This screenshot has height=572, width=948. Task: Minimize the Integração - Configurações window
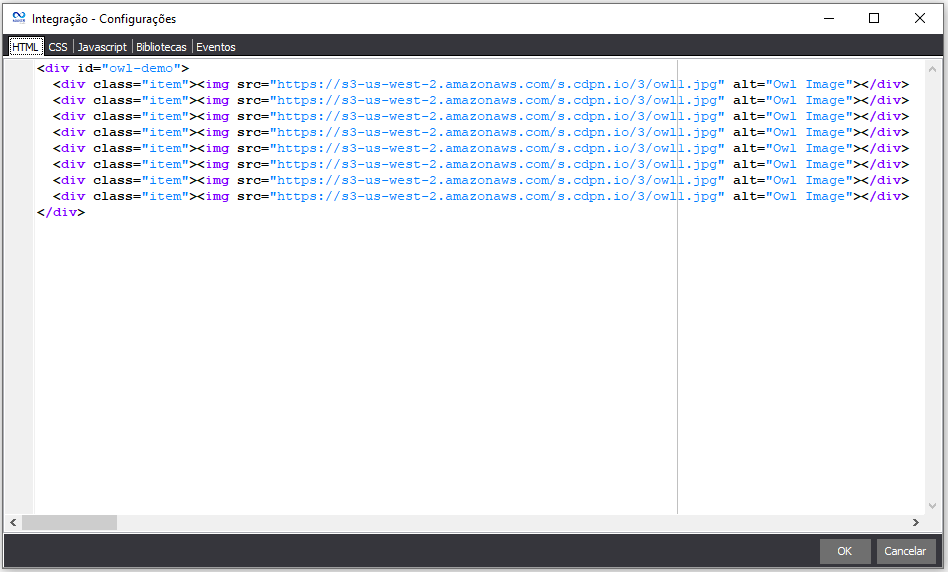point(828,18)
